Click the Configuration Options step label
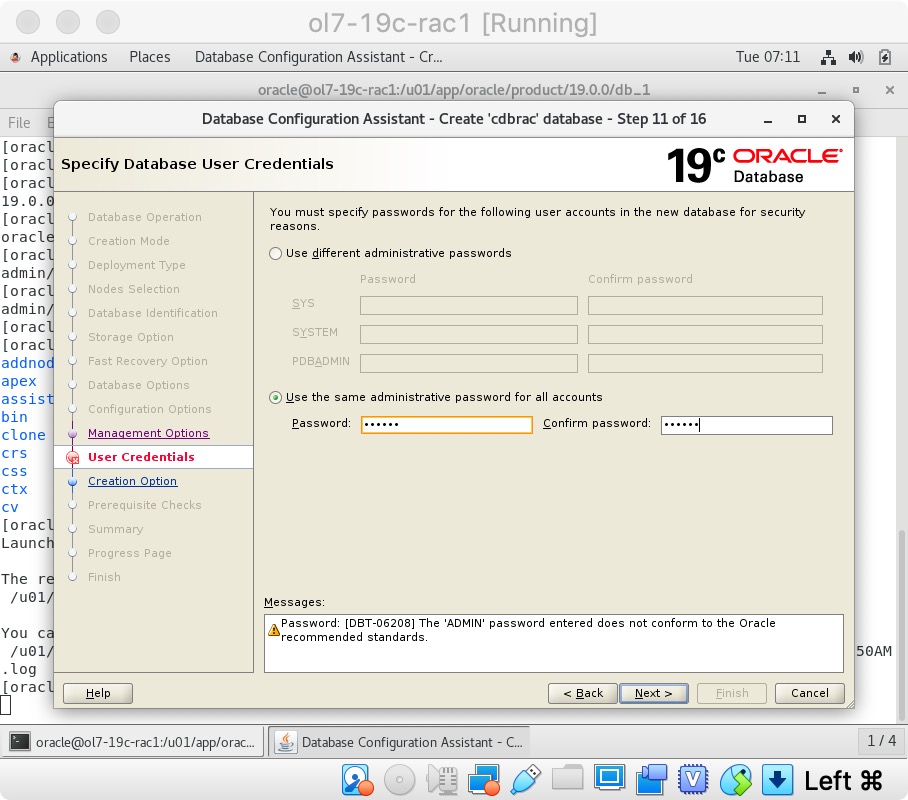This screenshot has width=908, height=800. point(149,409)
